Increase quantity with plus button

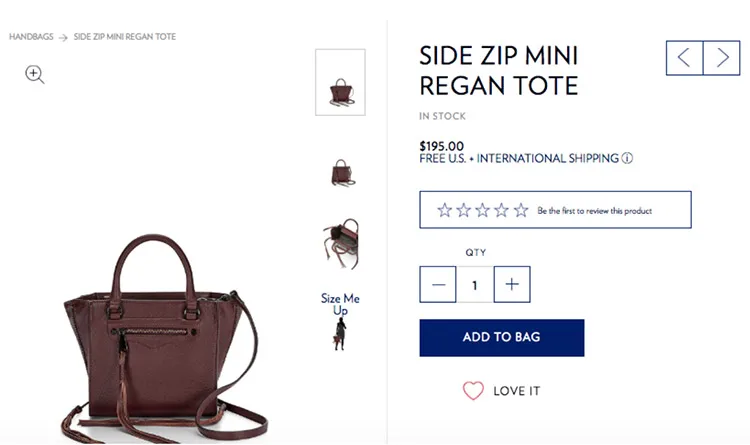[x=512, y=285]
